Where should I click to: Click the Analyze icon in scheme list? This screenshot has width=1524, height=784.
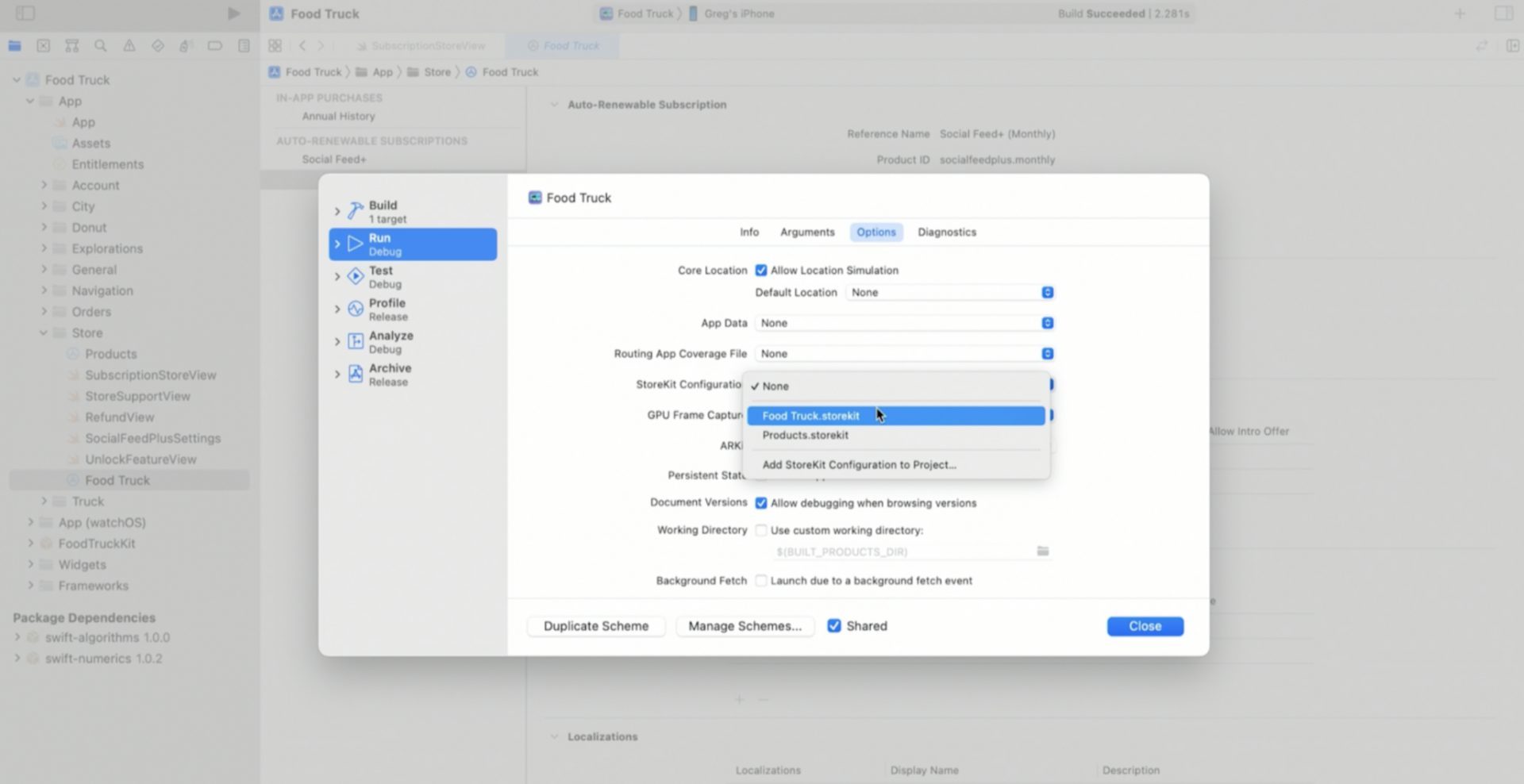356,341
